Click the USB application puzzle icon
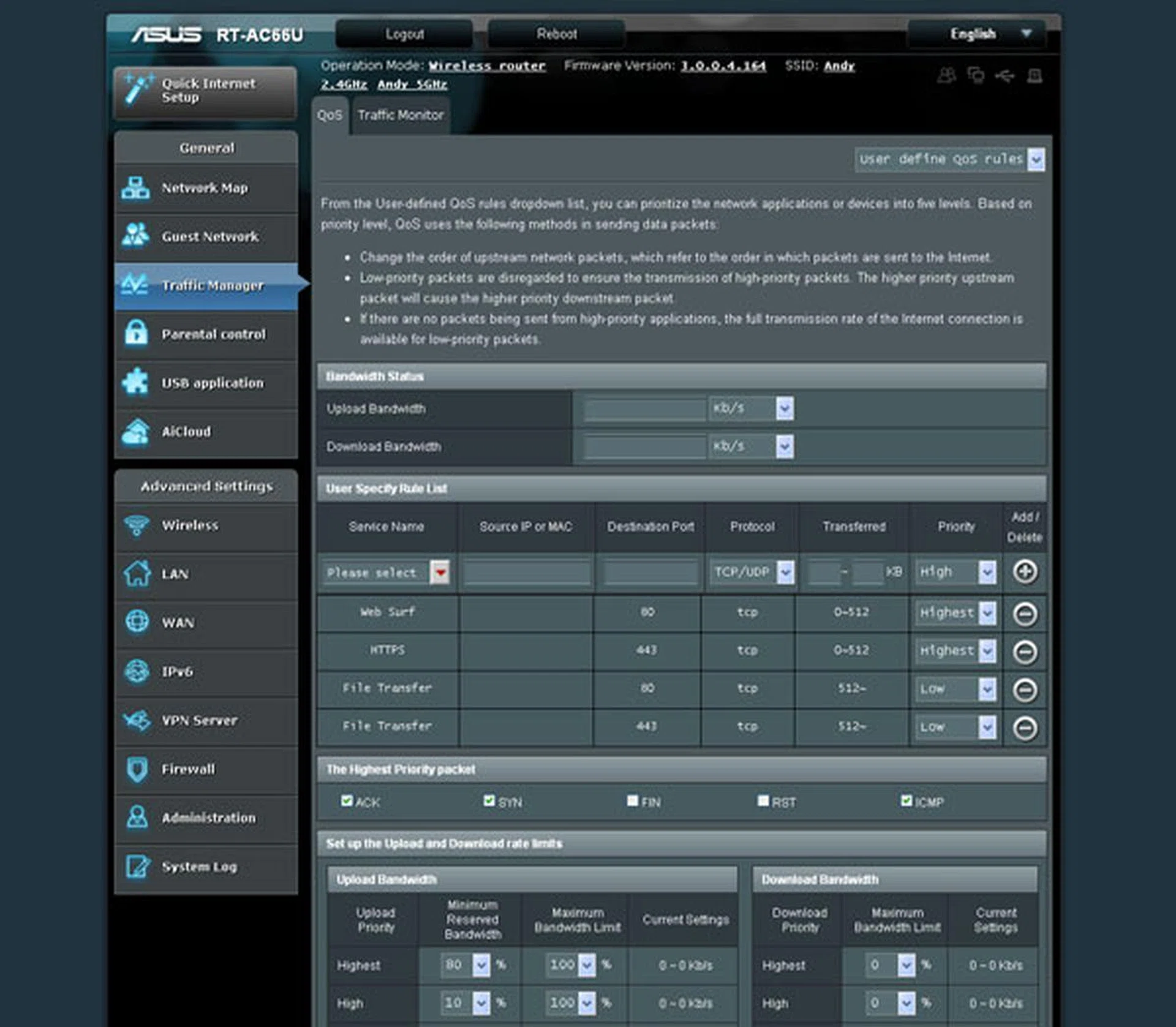 pyautogui.click(x=135, y=382)
